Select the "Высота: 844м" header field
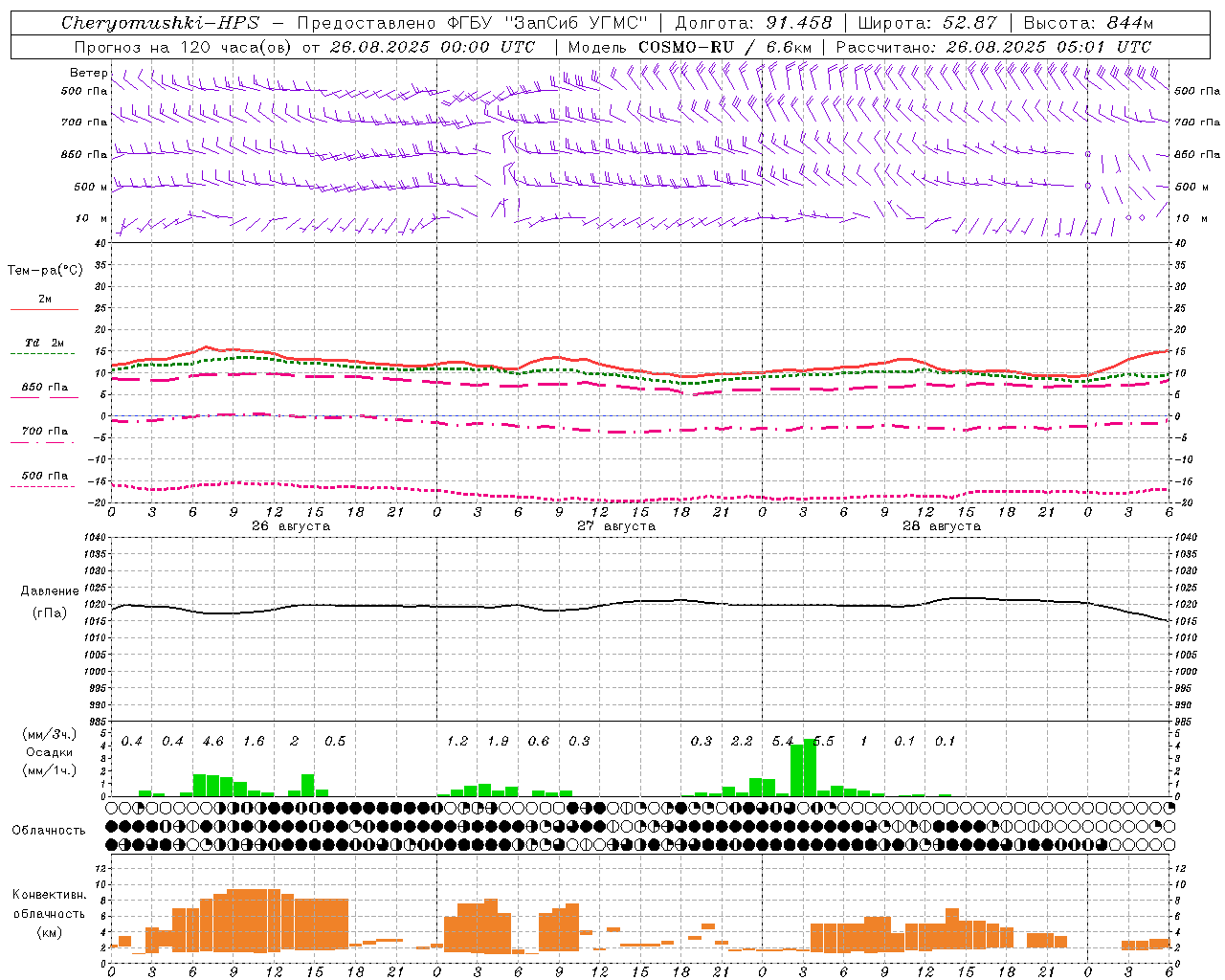Image resolution: width=1225 pixels, height=980 pixels. tap(1088, 23)
